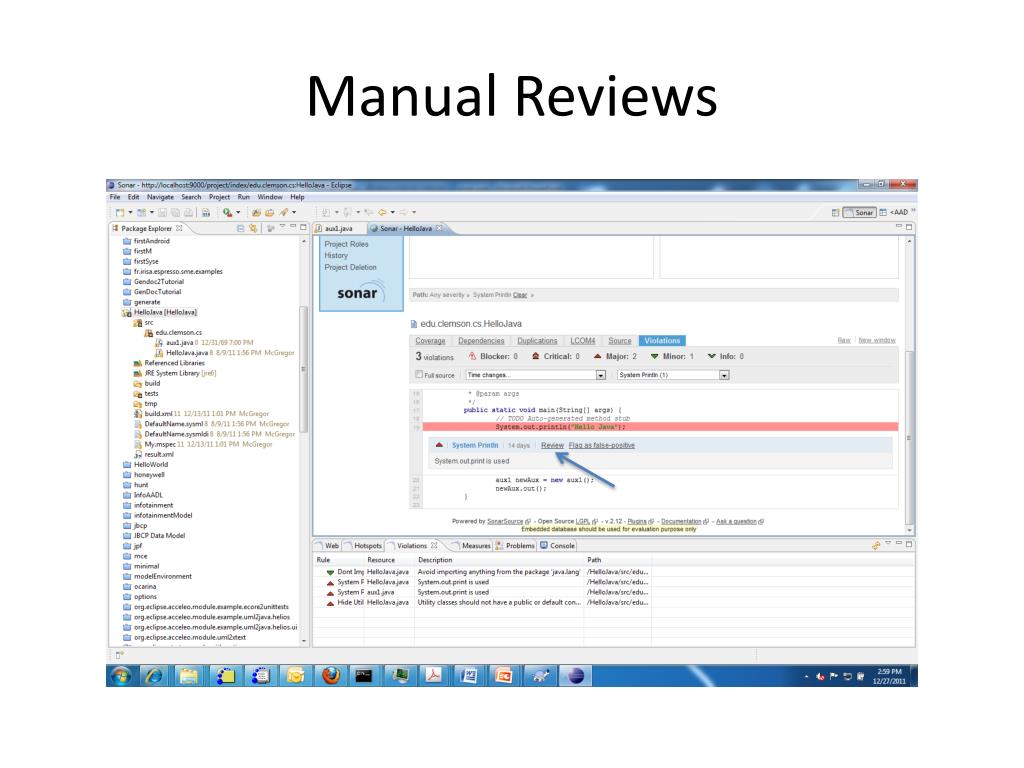Click the Save toolbar icon
This screenshot has width=1024, height=768.
[163, 212]
